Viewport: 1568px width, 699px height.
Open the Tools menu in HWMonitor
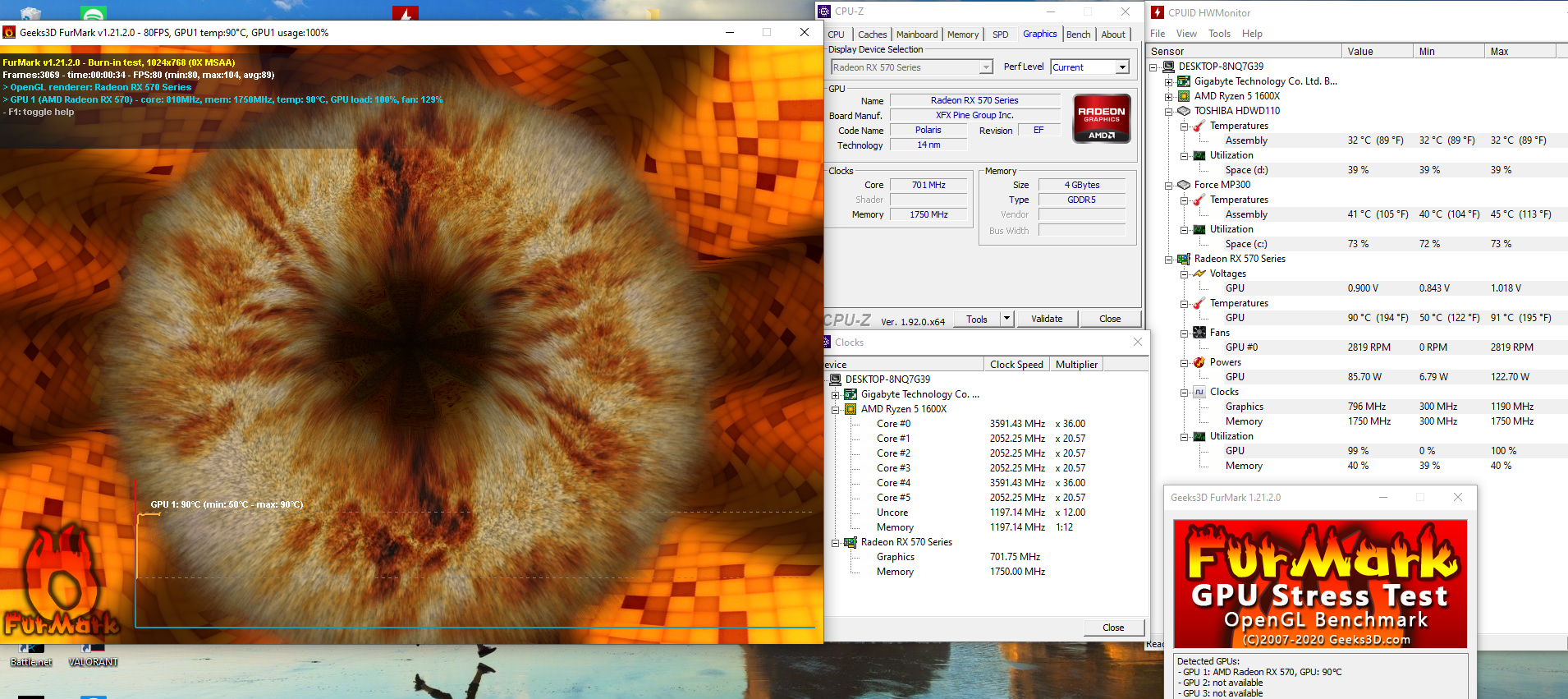tap(1219, 34)
